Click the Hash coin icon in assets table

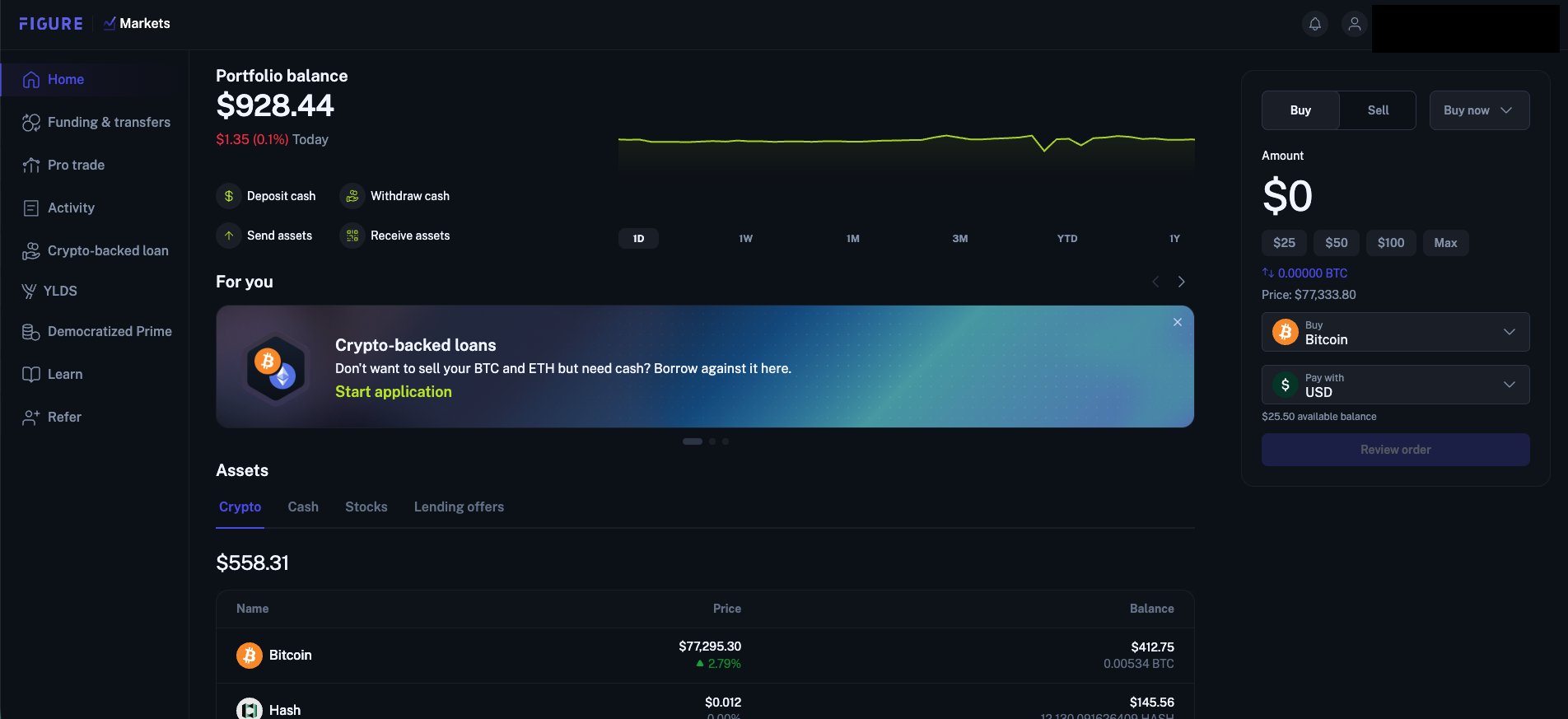click(250, 709)
